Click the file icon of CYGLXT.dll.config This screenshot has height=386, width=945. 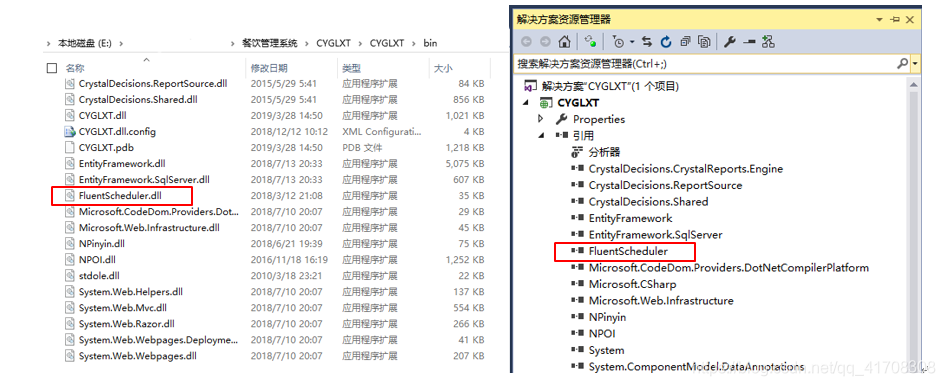pyautogui.click(x=69, y=131)
